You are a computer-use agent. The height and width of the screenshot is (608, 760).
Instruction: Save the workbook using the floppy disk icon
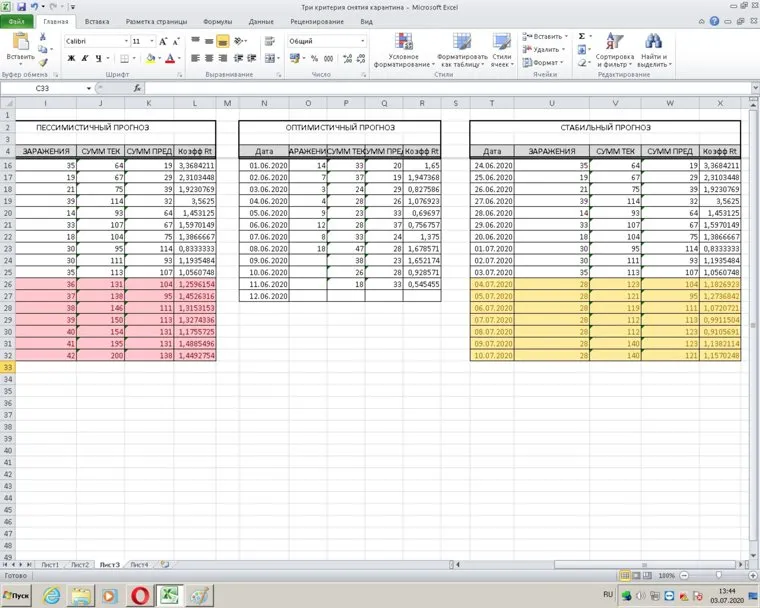20,6
